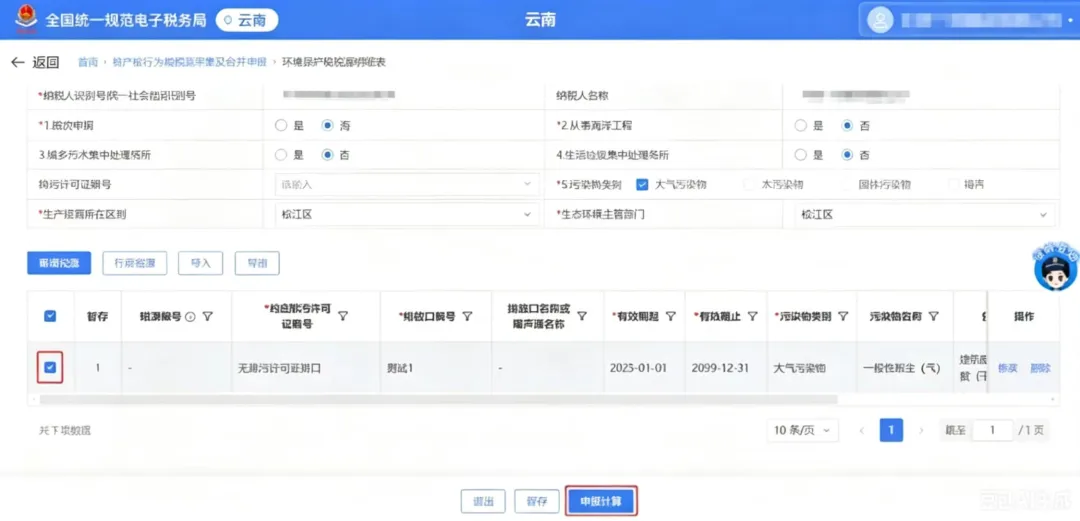Go to previous page chevron
Viewport: 1080px width, 521px height.
(861, 431)
